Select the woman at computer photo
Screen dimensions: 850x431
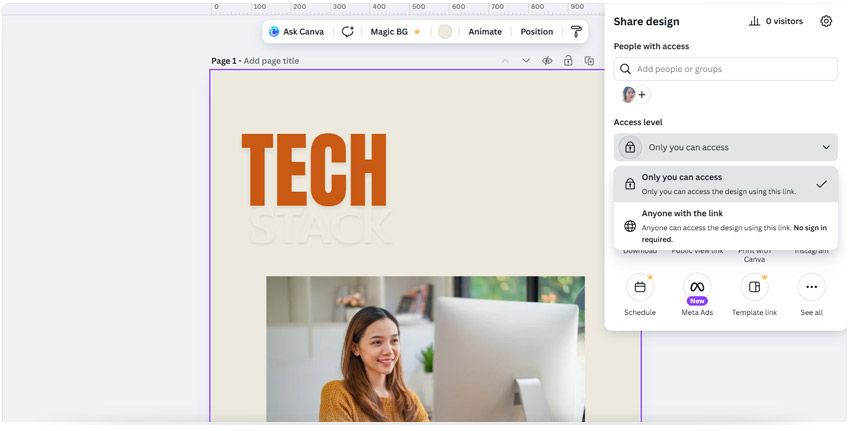click(425, 349)
